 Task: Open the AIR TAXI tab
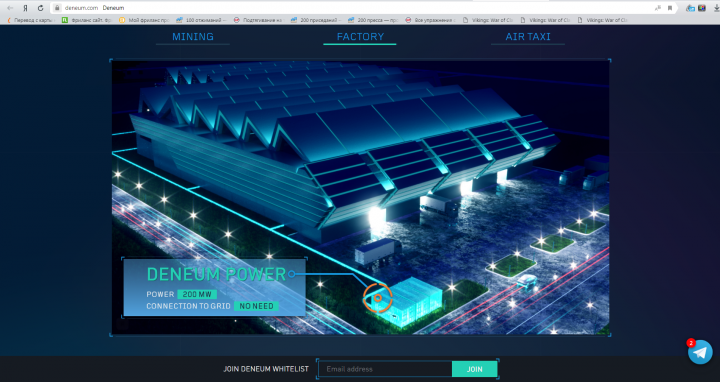tap(528, 37)
